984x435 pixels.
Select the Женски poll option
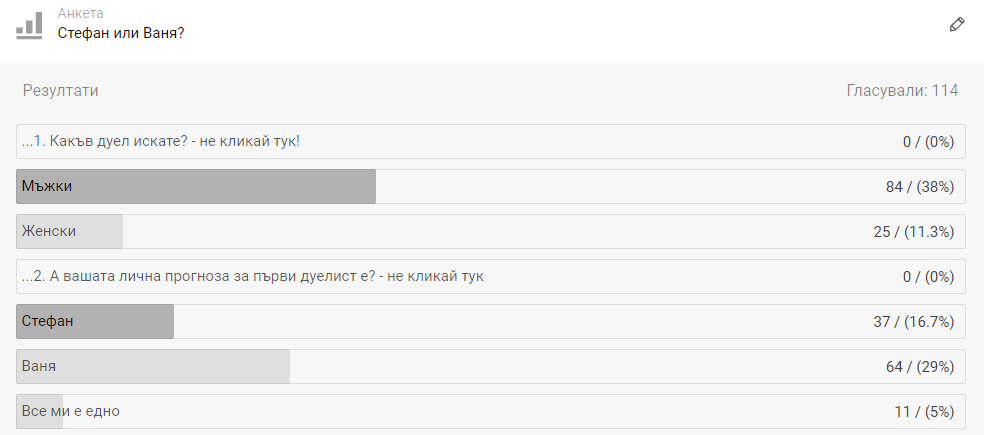point(491,231)
